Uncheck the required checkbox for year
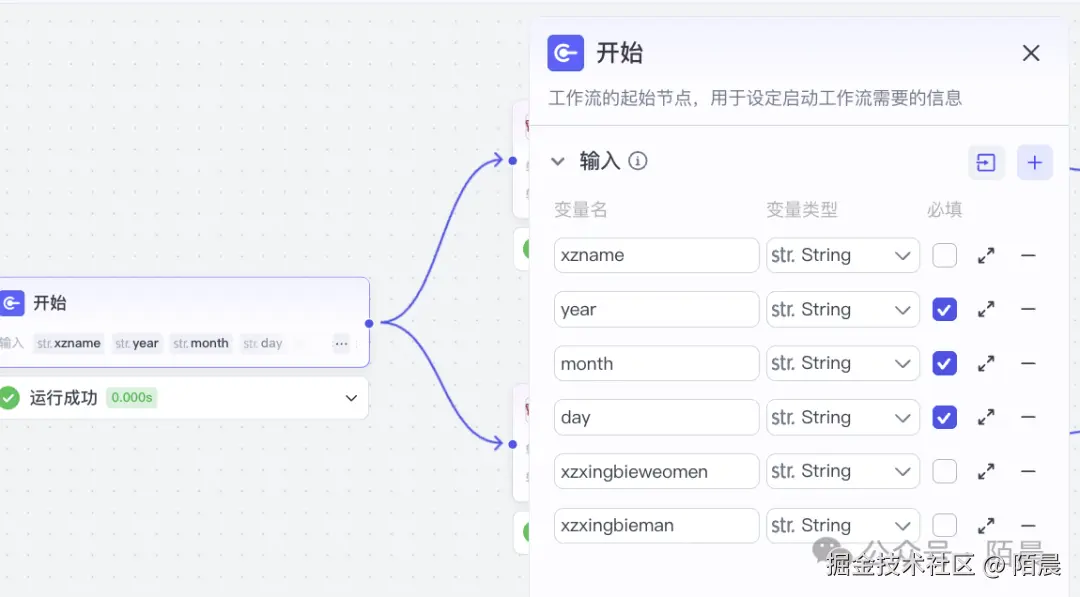This screenshot has height=597, width=1080. [944, 309]
